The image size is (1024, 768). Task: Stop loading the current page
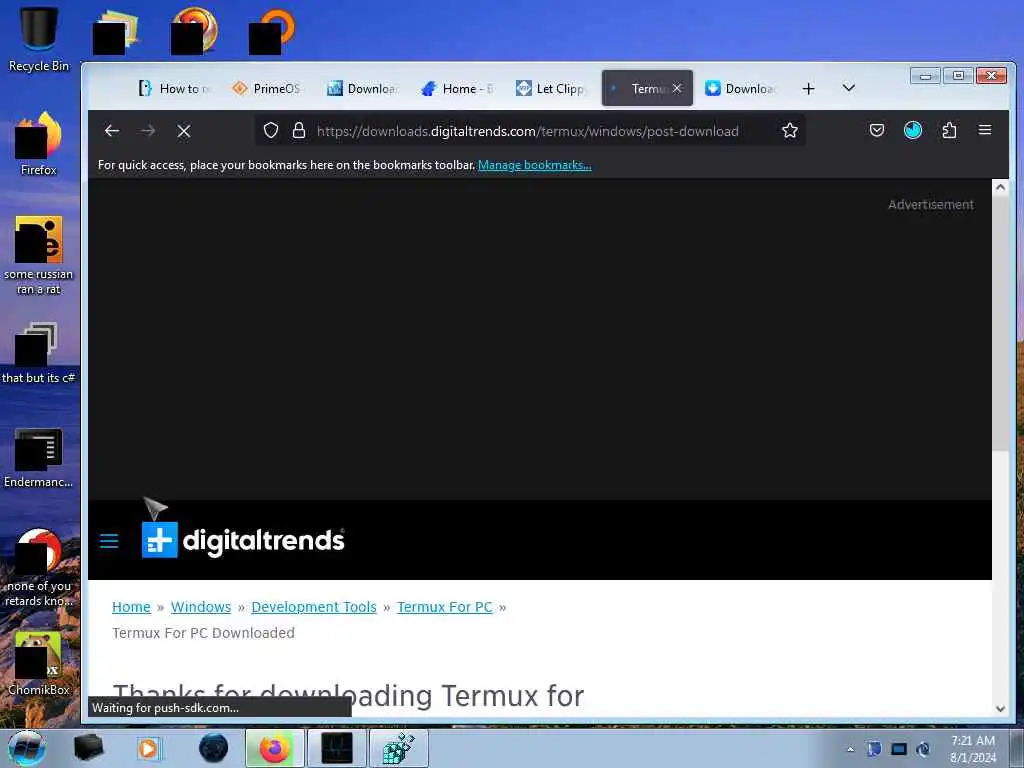click(184, 131)
